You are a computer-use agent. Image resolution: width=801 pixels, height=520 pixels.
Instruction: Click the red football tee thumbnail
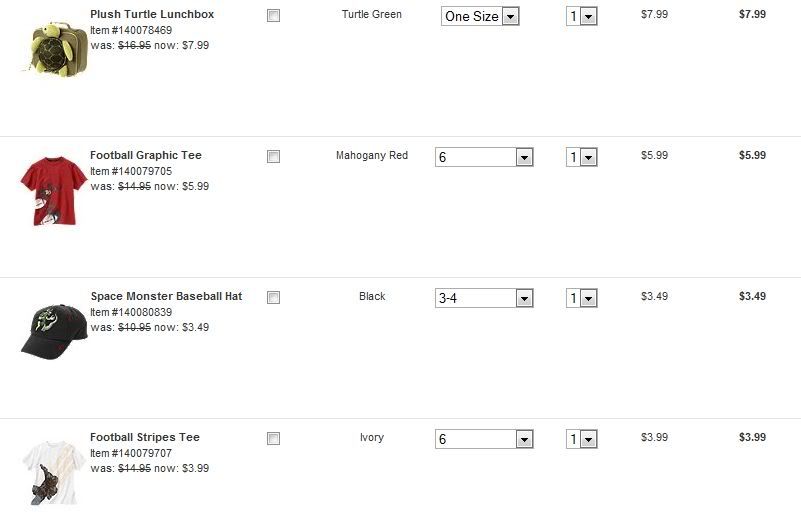pyautogui.click(x=54, y=191)
